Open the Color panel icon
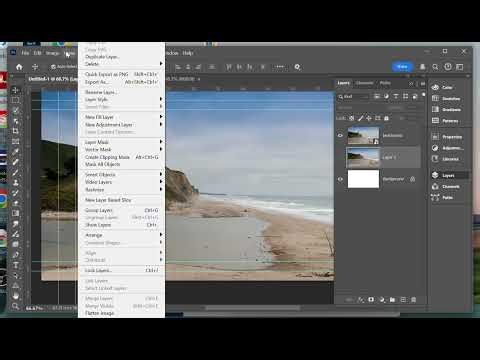This screenshot has height=360, width=480. [x=435, y=87]
